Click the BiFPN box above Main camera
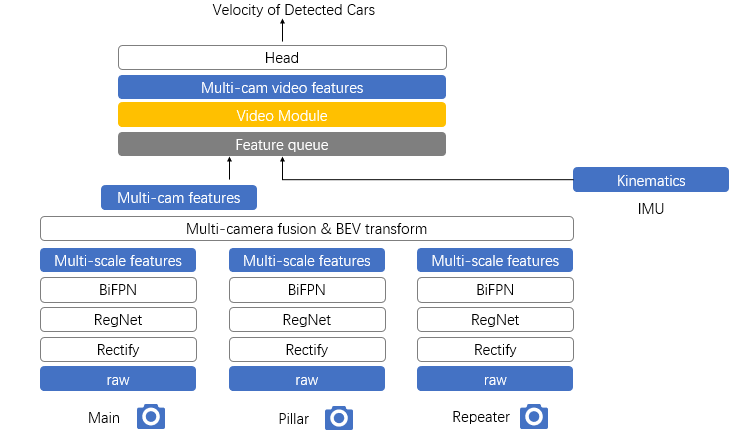This screenshot has height=435, width=741. tap(118, 291)
